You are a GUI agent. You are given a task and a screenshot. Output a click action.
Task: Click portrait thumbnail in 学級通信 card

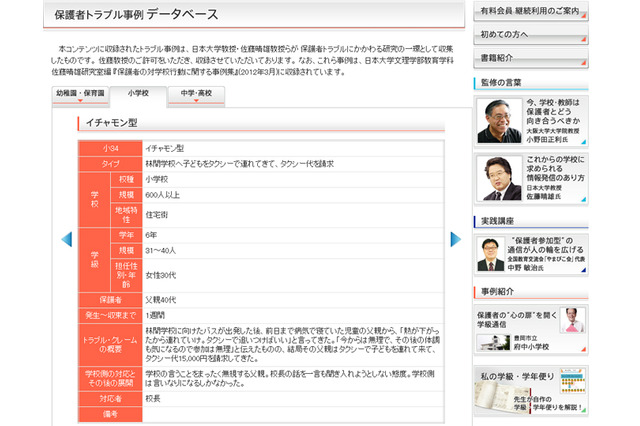[573, 320]
